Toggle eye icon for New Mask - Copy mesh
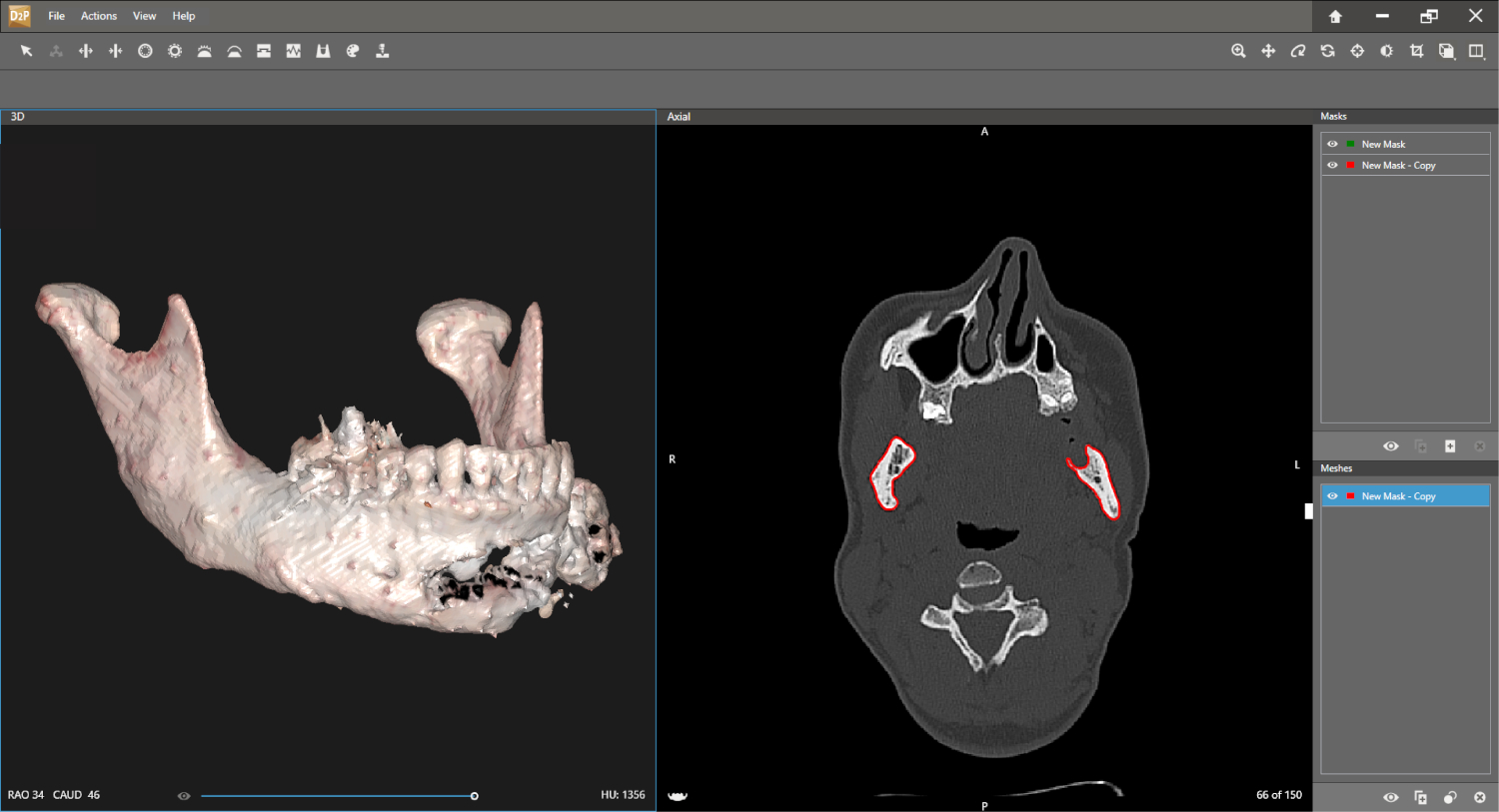The image size is (1499, 812). (1332, 496)
